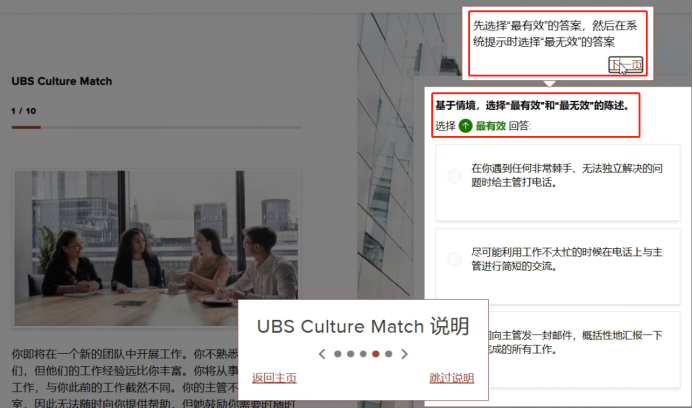693x408 pixels.
Task: Click the 返回主页 link
Action: coord(274,378)
